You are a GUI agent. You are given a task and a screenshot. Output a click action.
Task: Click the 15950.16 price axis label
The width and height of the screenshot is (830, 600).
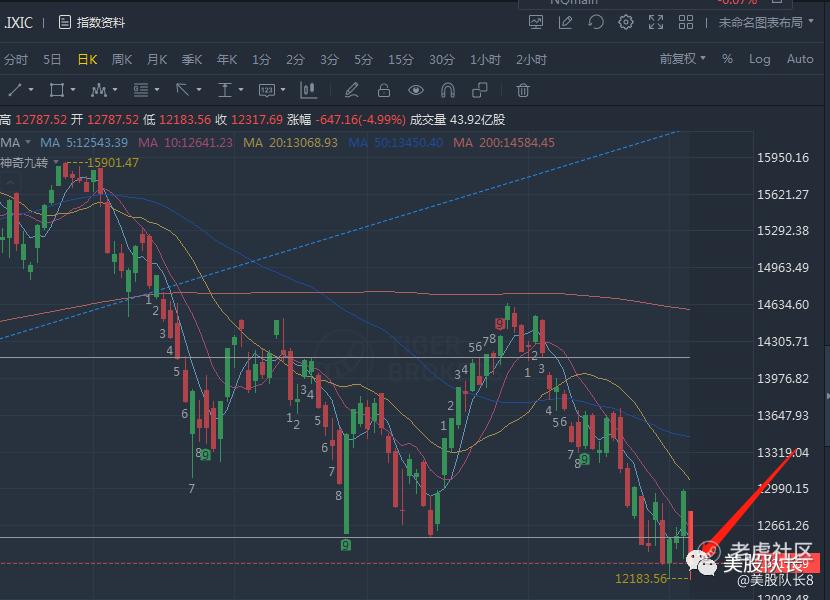783,158
